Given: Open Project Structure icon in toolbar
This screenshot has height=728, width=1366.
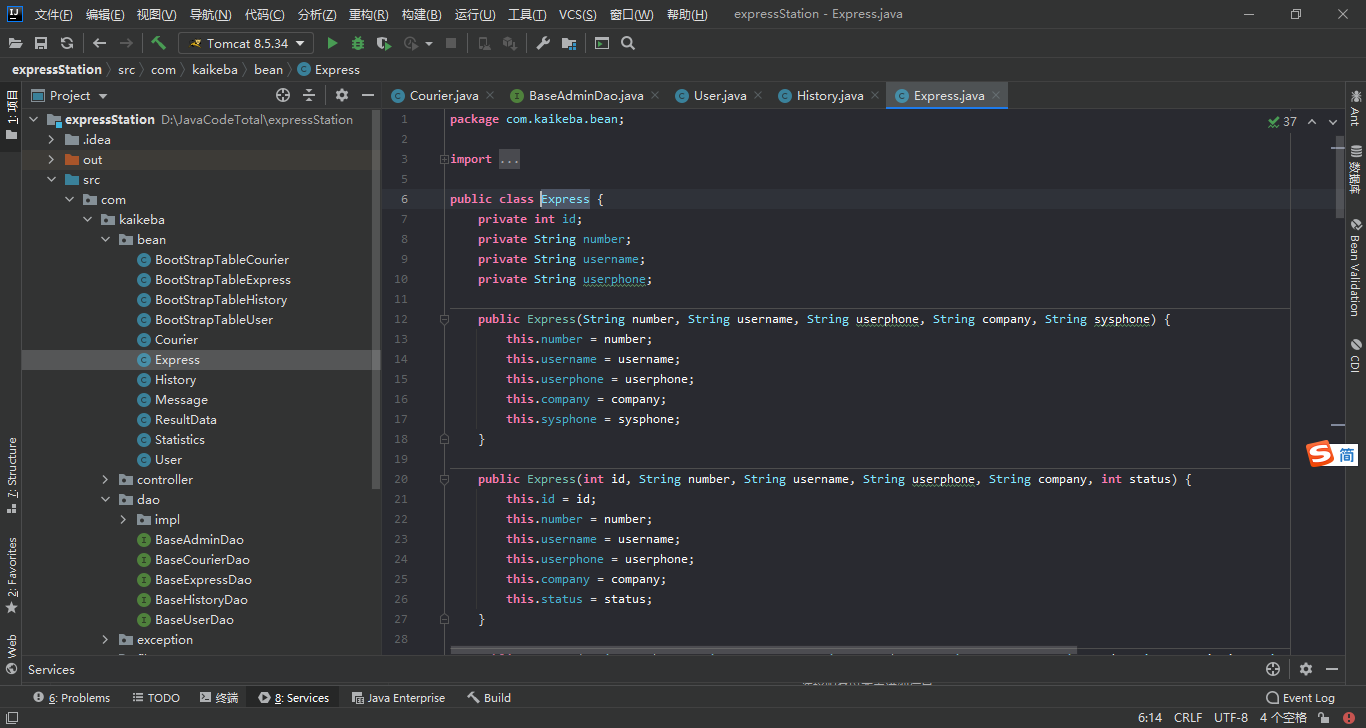Looking at the screenshot, I should click(569, 43).
